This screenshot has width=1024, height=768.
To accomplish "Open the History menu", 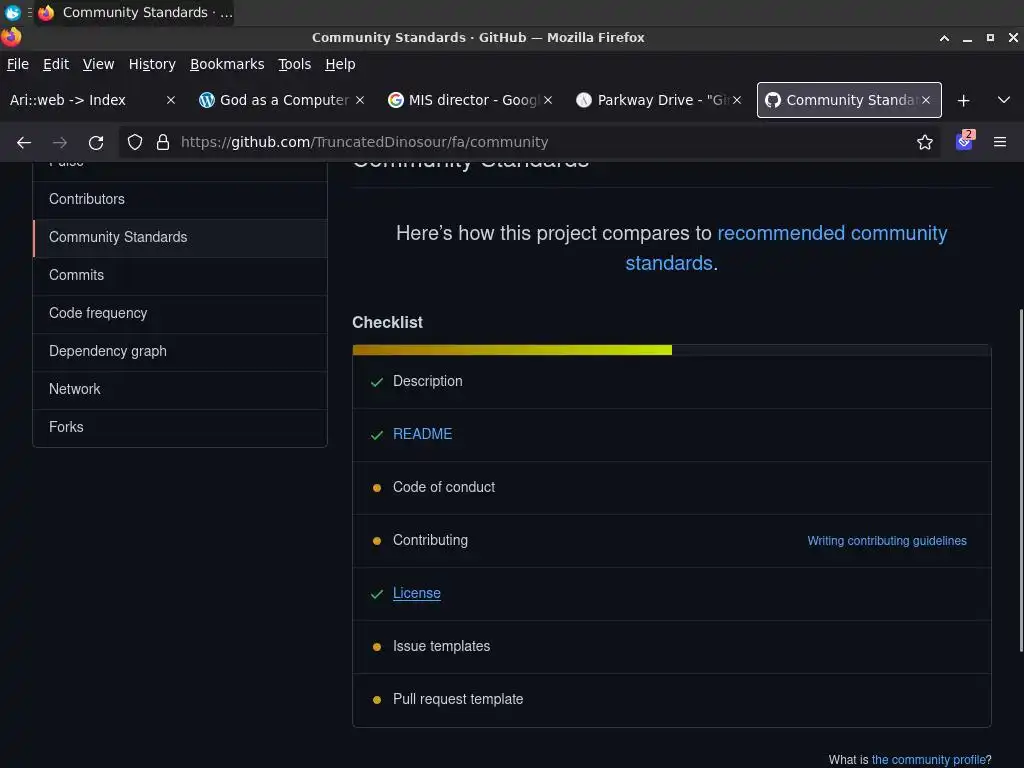I will tap(152, 64).
